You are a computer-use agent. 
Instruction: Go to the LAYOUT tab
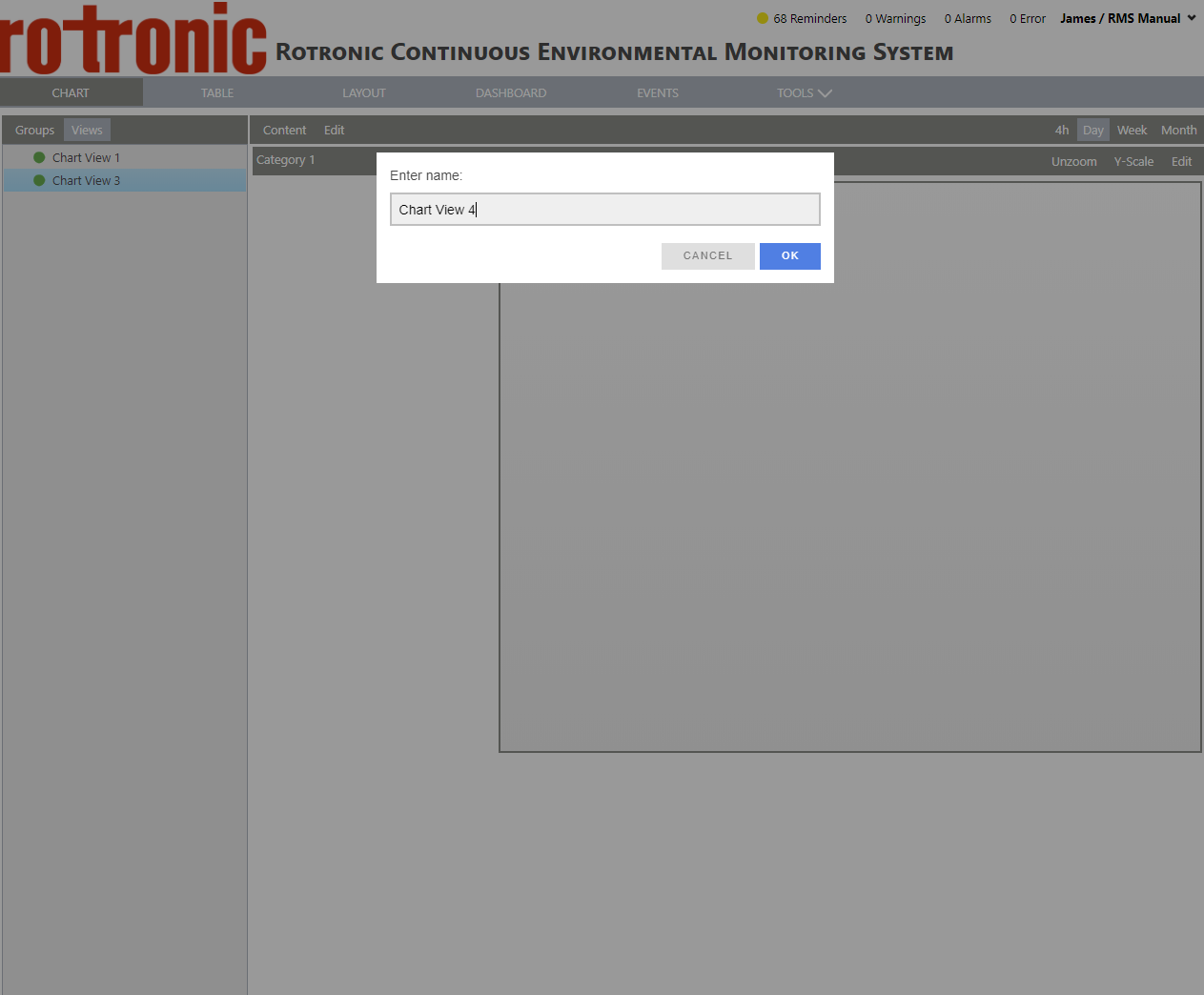pyautogui.click(x=364, y=92)
